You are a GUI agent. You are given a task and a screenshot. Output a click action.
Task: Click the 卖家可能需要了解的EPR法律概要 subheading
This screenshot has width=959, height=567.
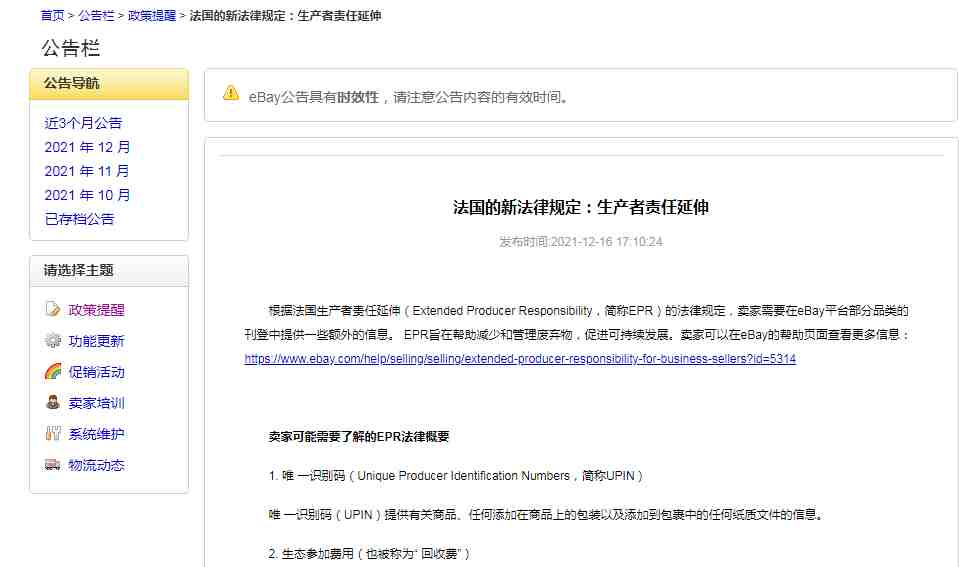358,437
